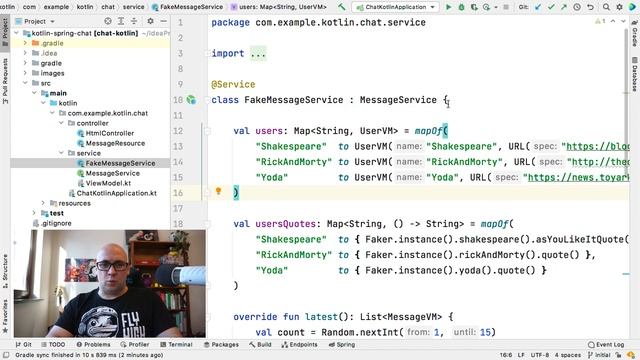Click the gutter Spring bean icon on line 10
The height and width of the screenshot is (360, 640).
(191, 100)
